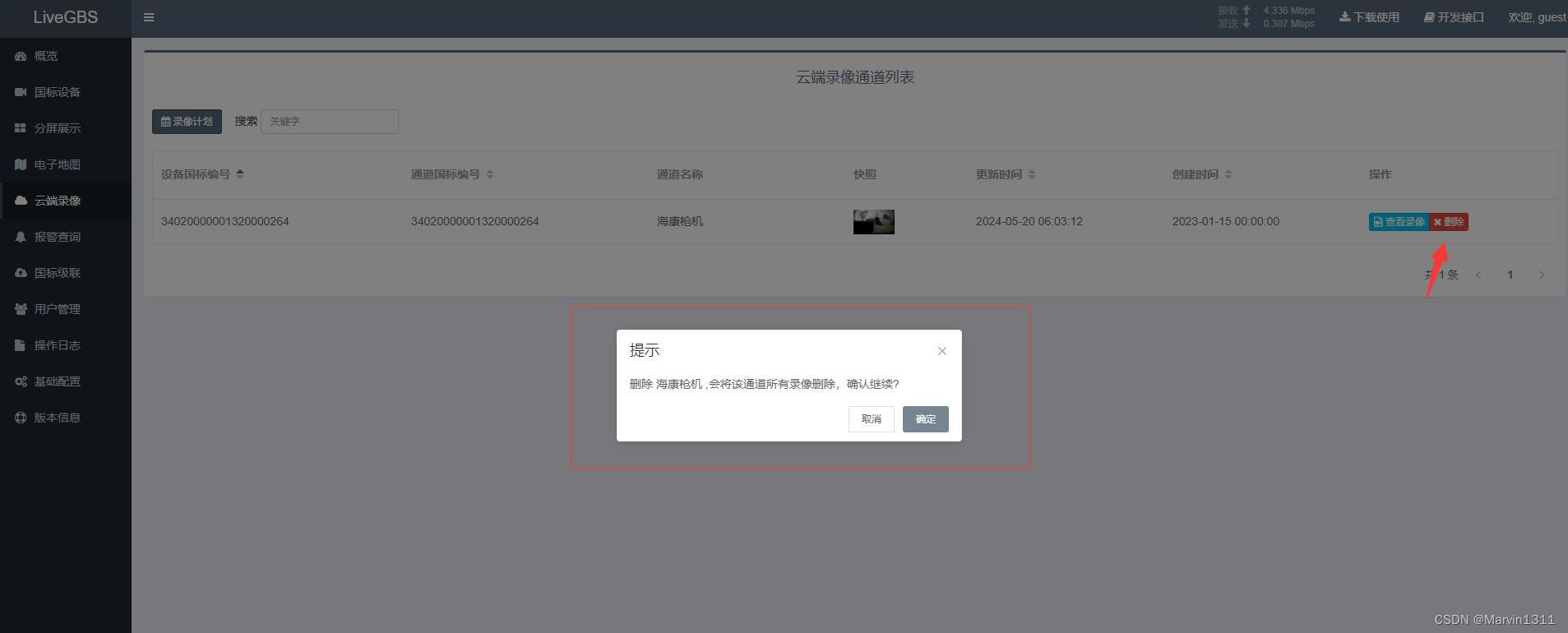Click the 快照 column header
Screen dimensions: 1568x633
(x=865, y=174)
